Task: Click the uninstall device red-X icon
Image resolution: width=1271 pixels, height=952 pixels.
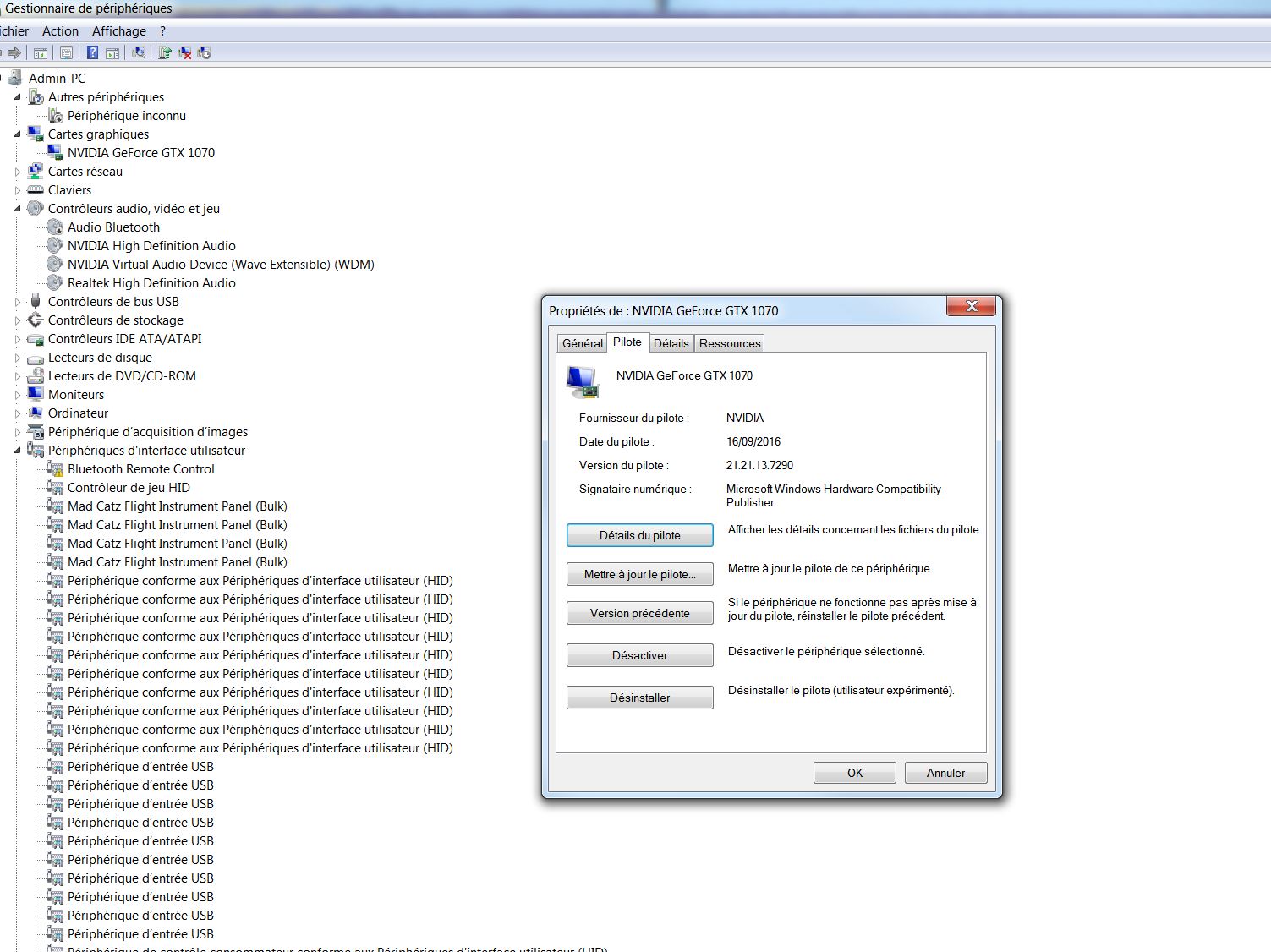Action: pyautogui.click(x=184, y=52)
